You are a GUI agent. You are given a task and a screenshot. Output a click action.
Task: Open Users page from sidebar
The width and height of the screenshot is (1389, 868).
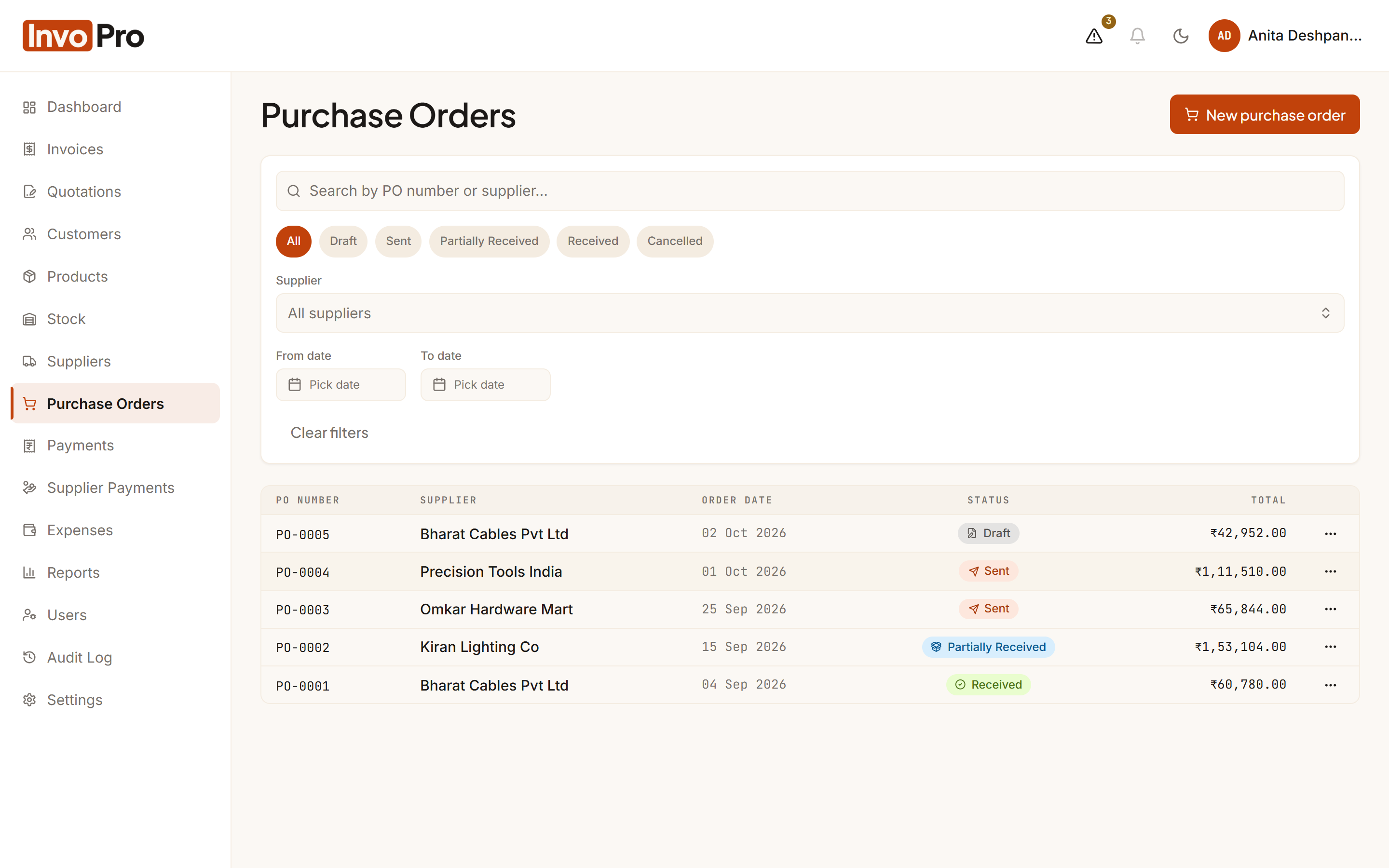(115, 615)
